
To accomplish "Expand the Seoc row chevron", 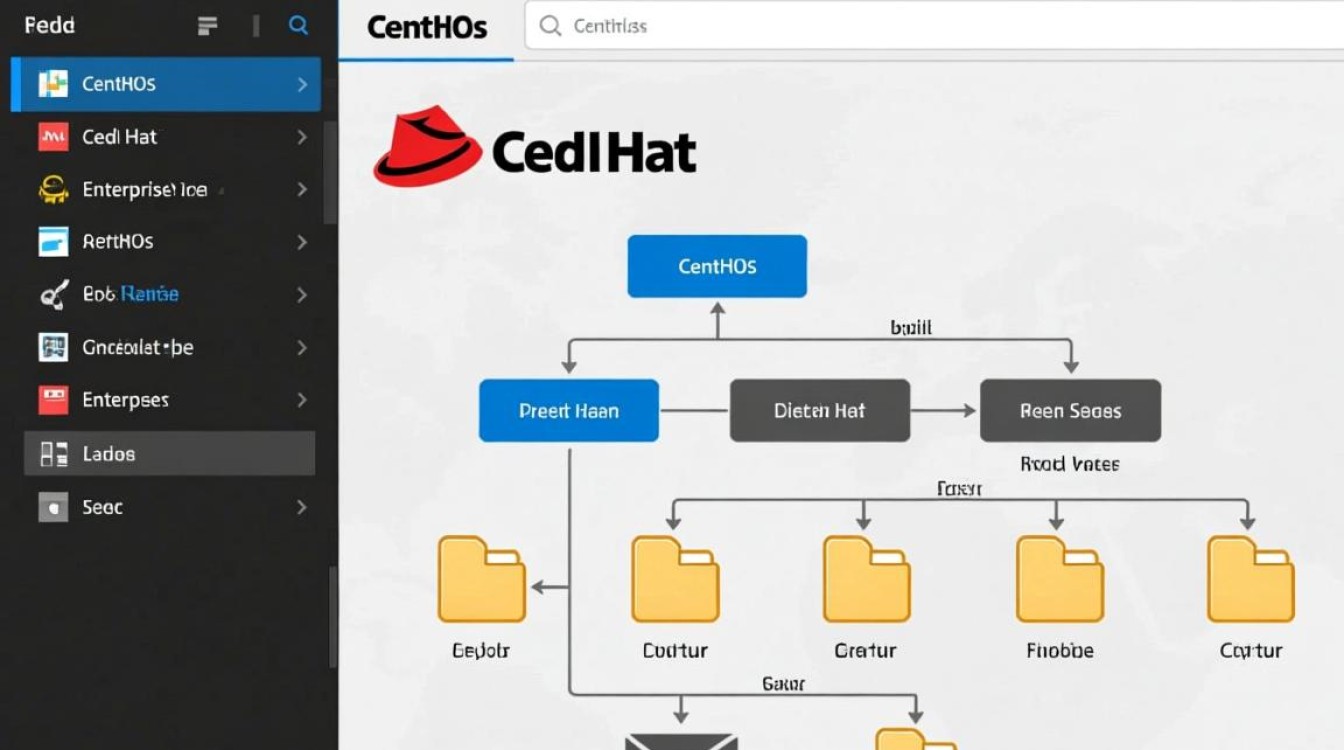I will click(302, 508).
